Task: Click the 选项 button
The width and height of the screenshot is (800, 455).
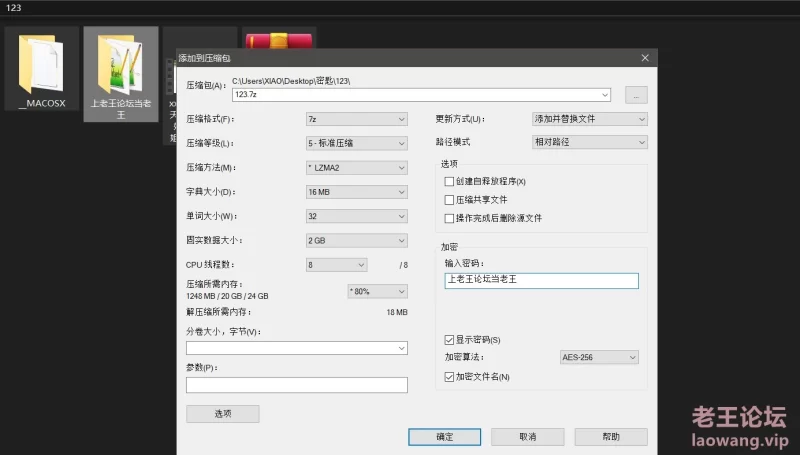Action: click(x=223, y=414)
